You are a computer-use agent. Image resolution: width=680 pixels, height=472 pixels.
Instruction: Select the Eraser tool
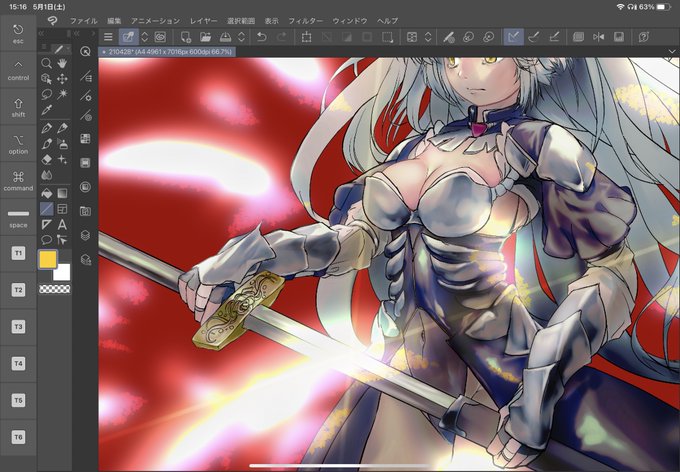pyautogui.click(x=46, y=159)
